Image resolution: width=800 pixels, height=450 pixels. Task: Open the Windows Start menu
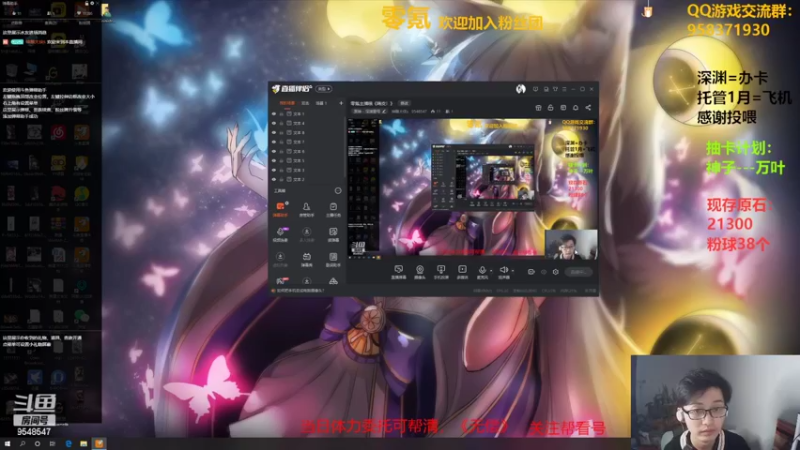pyautogui.click(x=7, y=444)
